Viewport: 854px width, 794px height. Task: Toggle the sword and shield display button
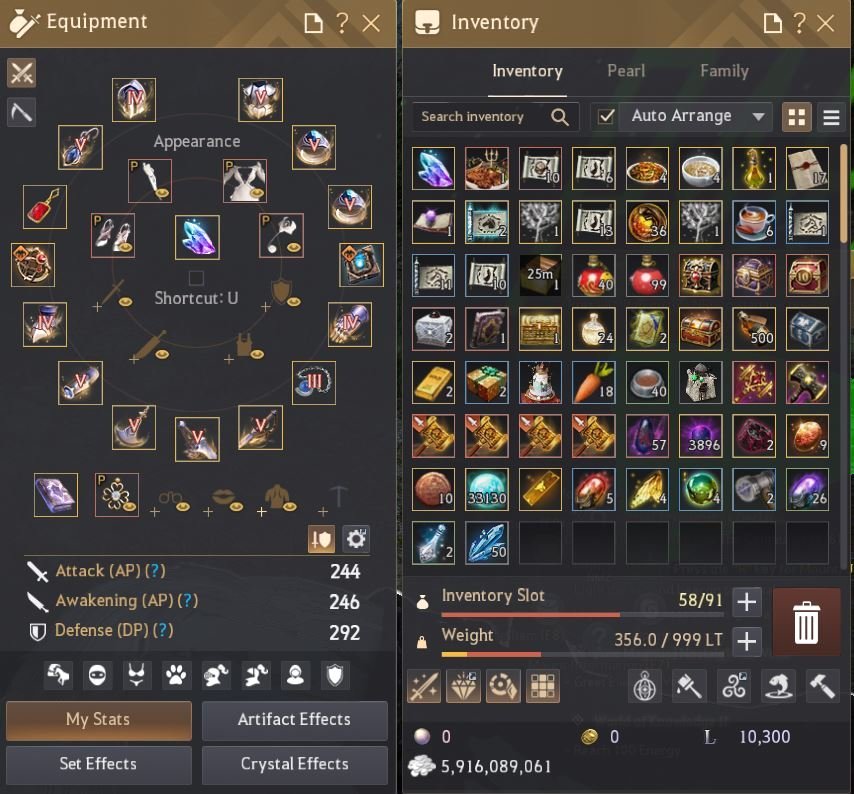coord(321,539)
